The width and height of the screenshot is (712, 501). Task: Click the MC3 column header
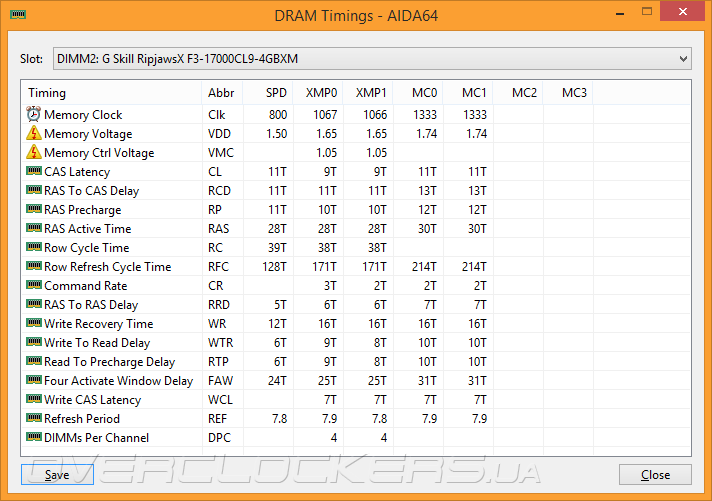pyautogui.click(x=568, y=93)
